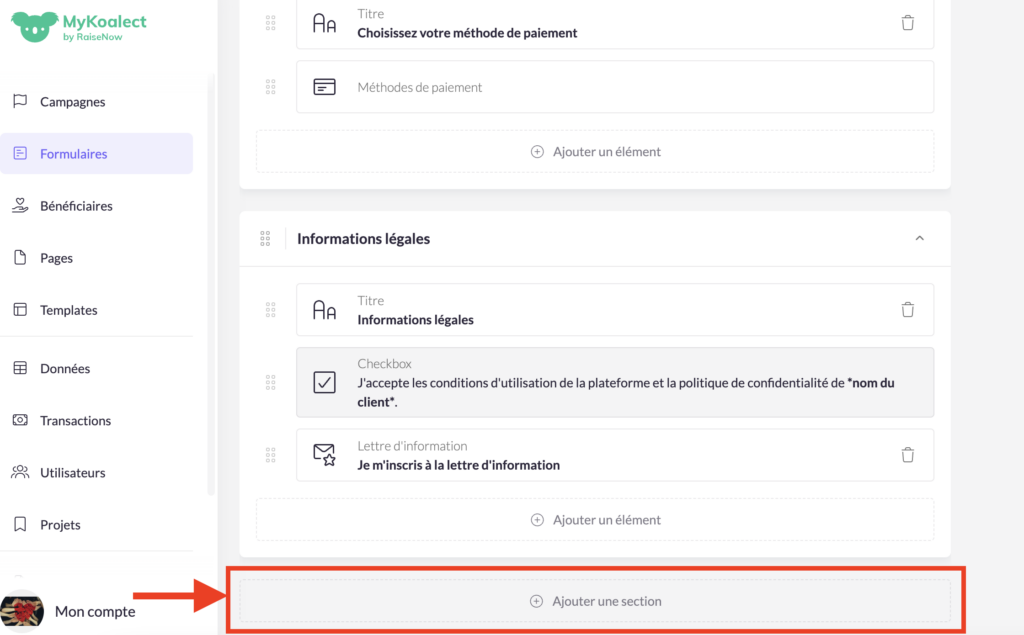Viewport: 1024px width, 635px height.
Task: Open the Bénéficiaires menu item
Action: coord(76,206)
